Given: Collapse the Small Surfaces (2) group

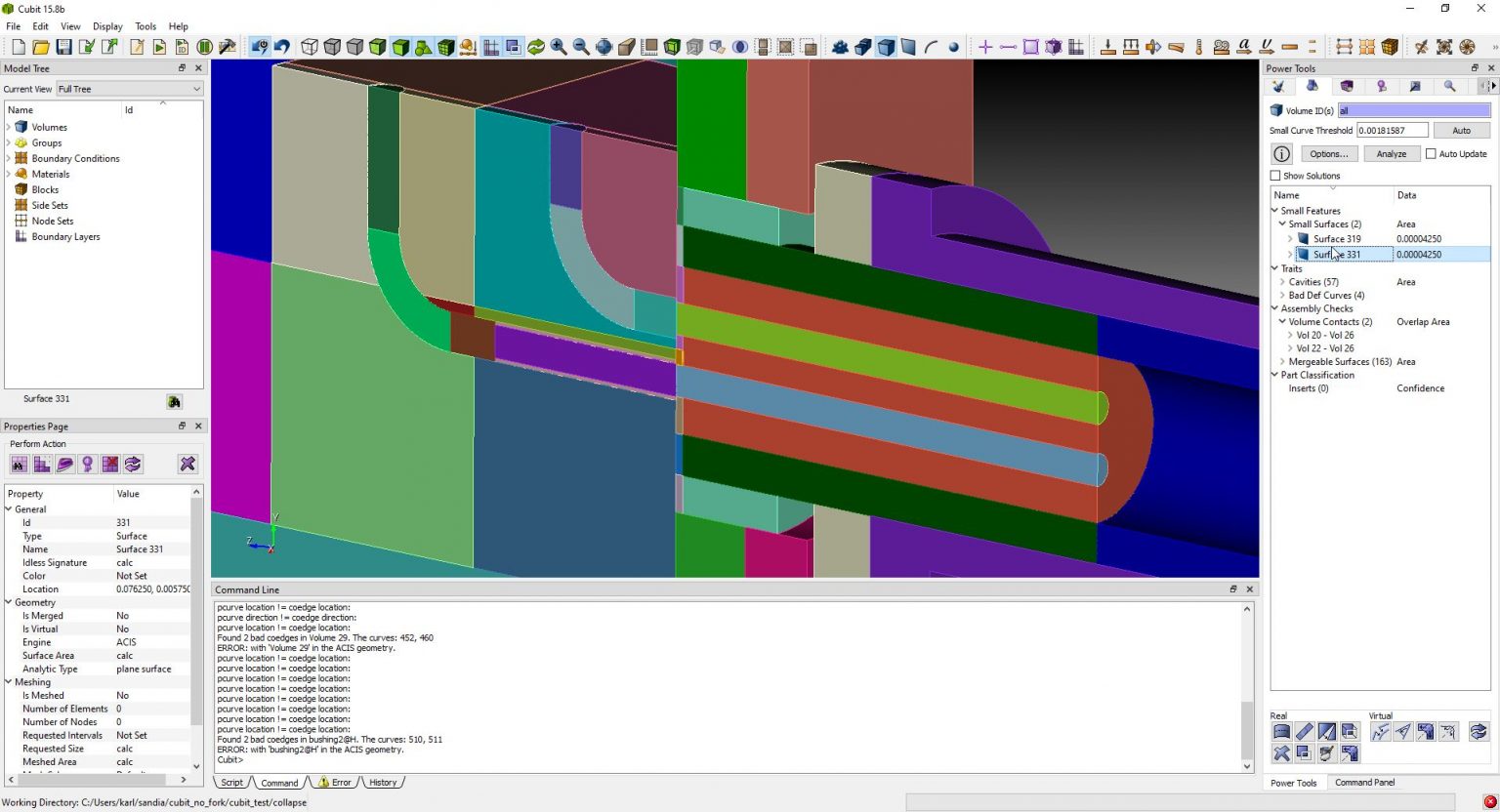Looking at the screenshot, I should (1282, 224).
